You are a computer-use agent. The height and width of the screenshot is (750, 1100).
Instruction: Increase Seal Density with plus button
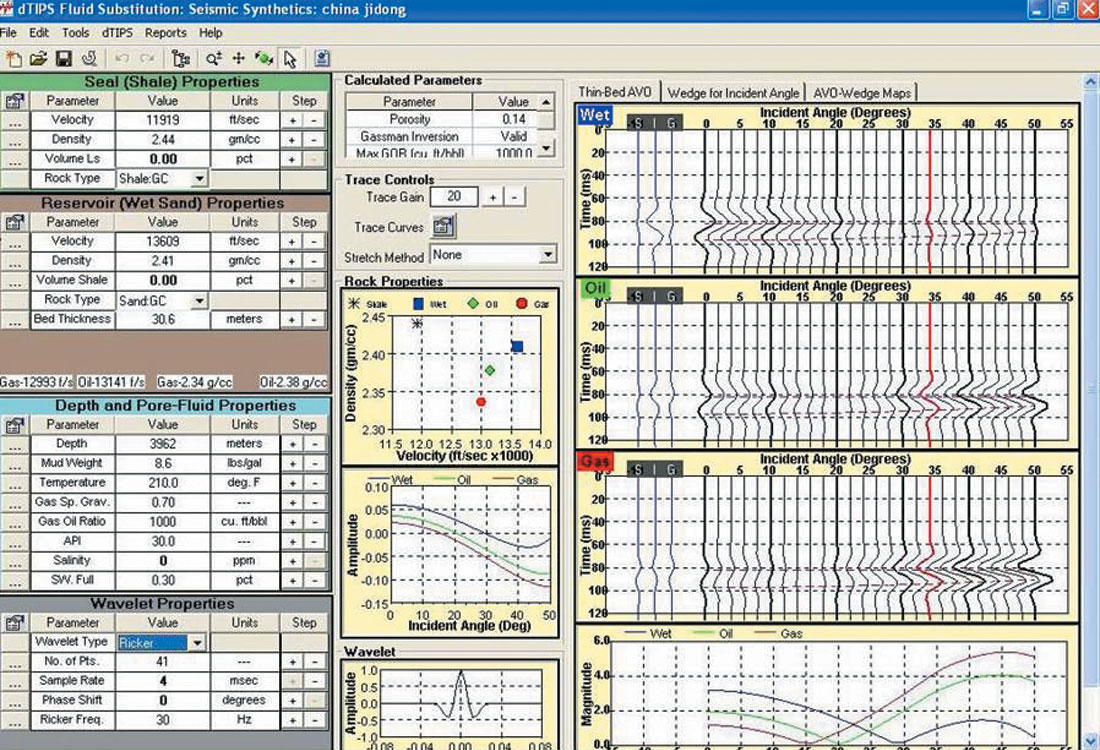[293, 140]
